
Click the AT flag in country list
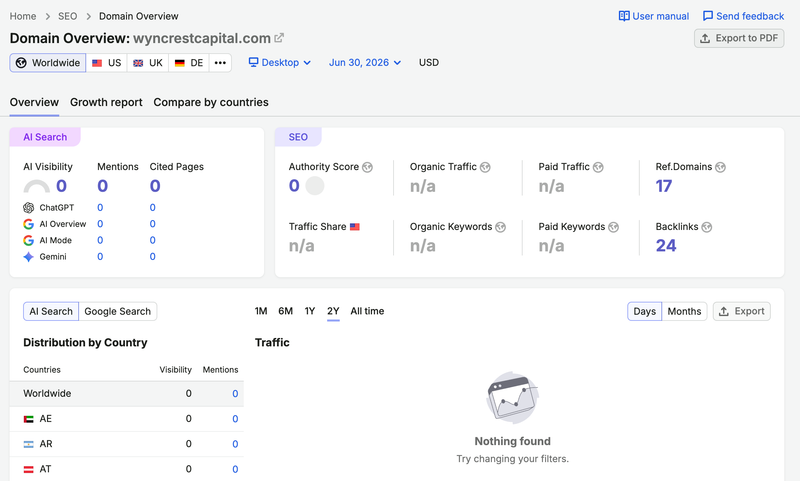[29, 469]
